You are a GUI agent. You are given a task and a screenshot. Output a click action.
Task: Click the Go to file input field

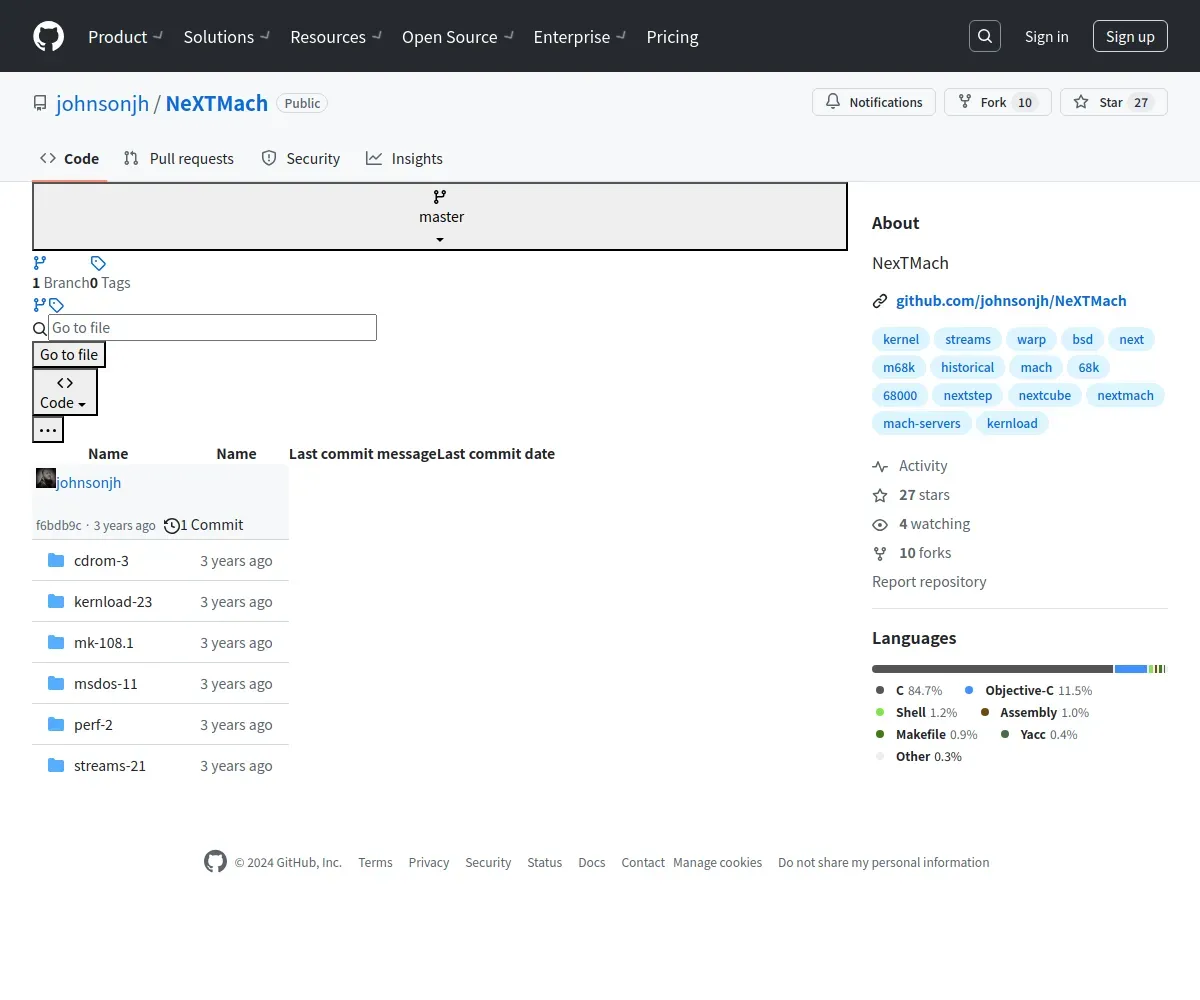click(x=213, y=327)
